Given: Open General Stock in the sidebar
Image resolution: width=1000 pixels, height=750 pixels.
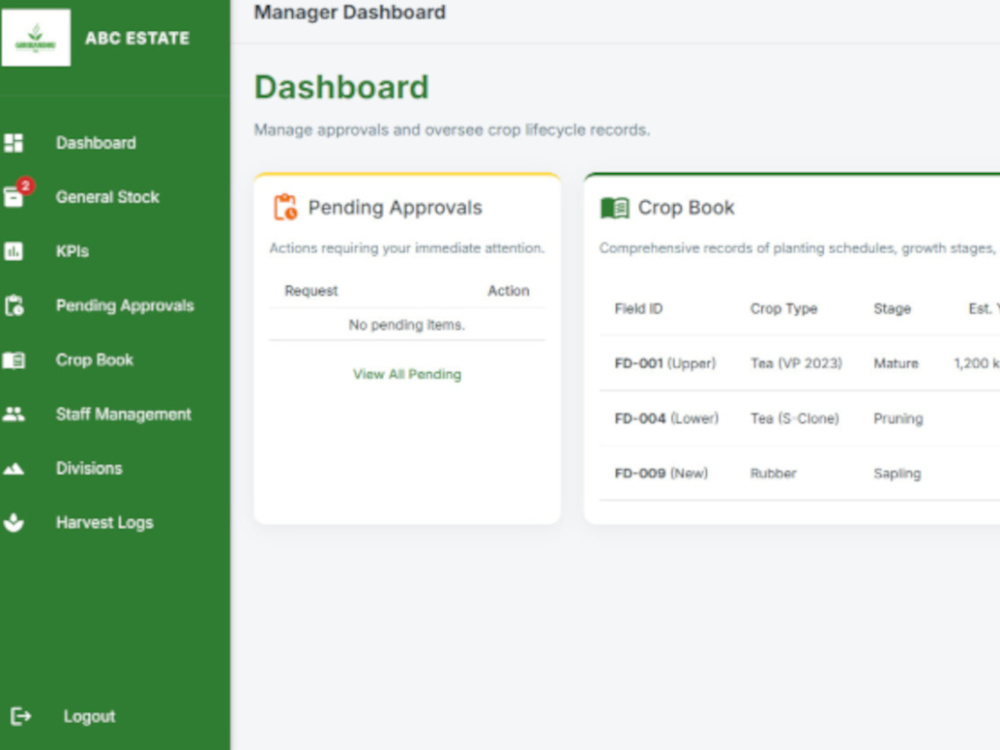Looking at the screenshot, I should 107,197.
